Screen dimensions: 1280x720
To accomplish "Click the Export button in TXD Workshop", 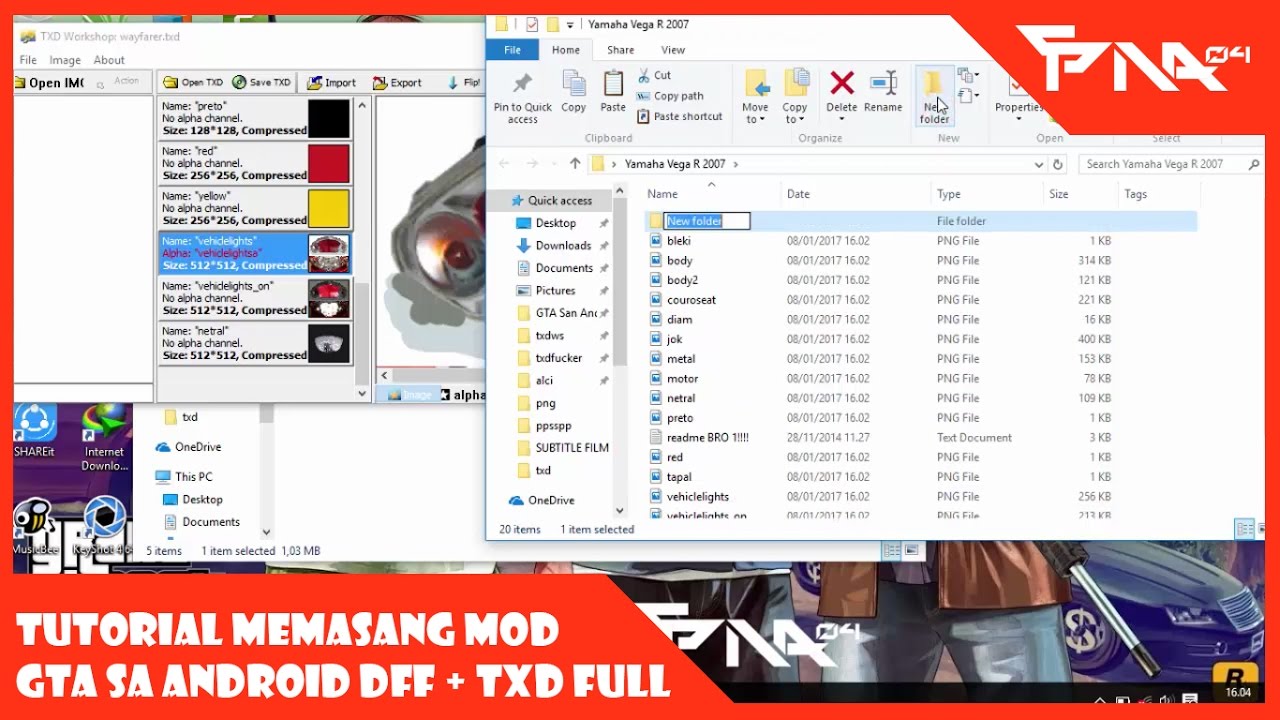I will [397, 82].
